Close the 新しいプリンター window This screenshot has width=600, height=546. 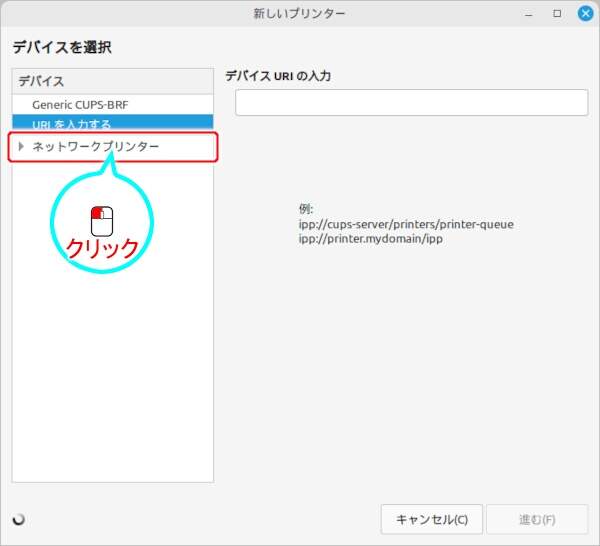pyautogui.click(x=585, y=14)
